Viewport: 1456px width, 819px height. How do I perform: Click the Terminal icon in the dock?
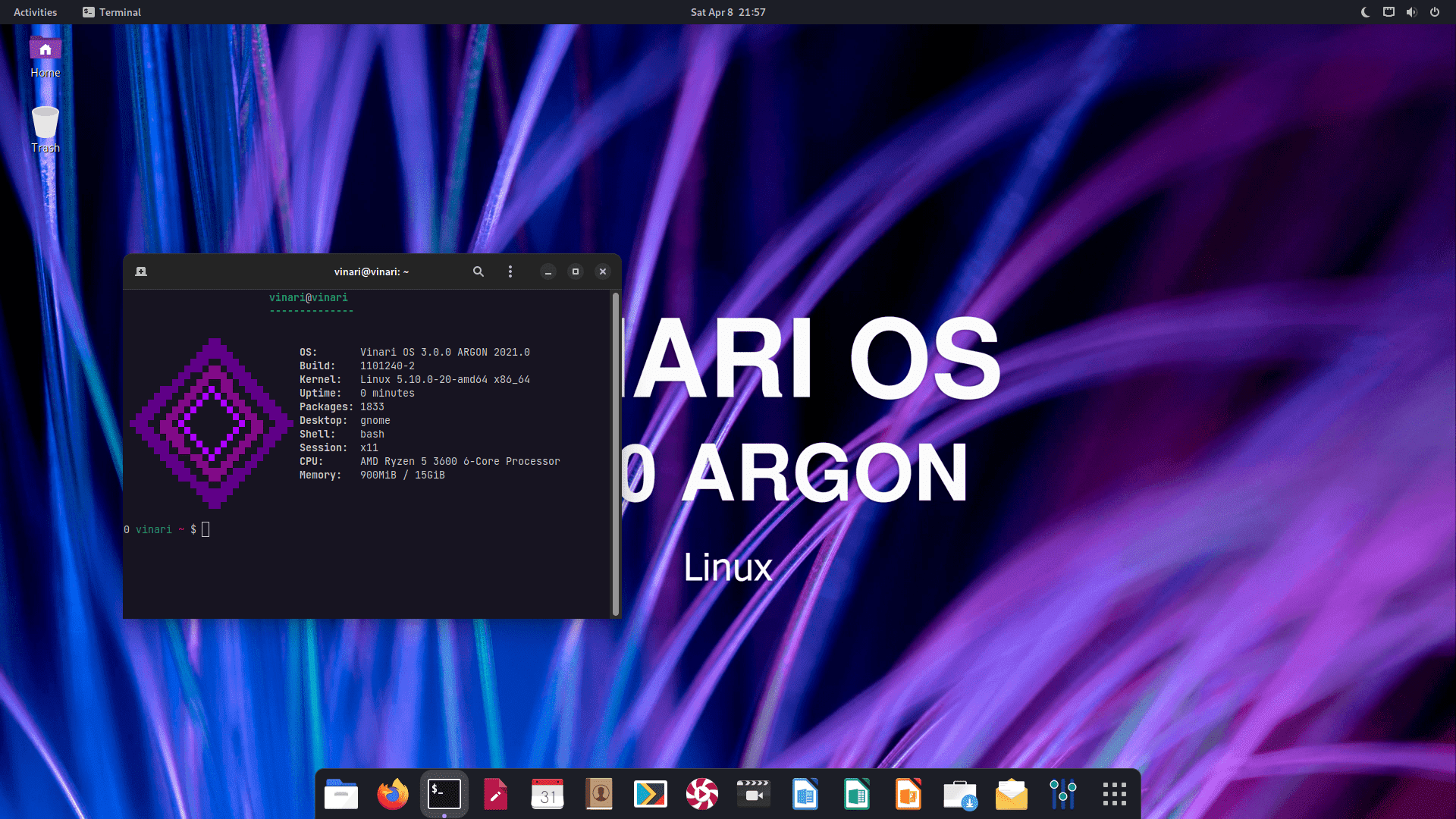444,794
